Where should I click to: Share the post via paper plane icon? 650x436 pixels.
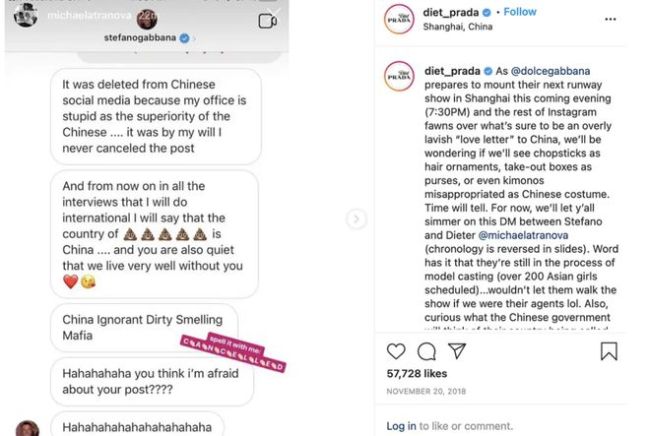(457, 351)
